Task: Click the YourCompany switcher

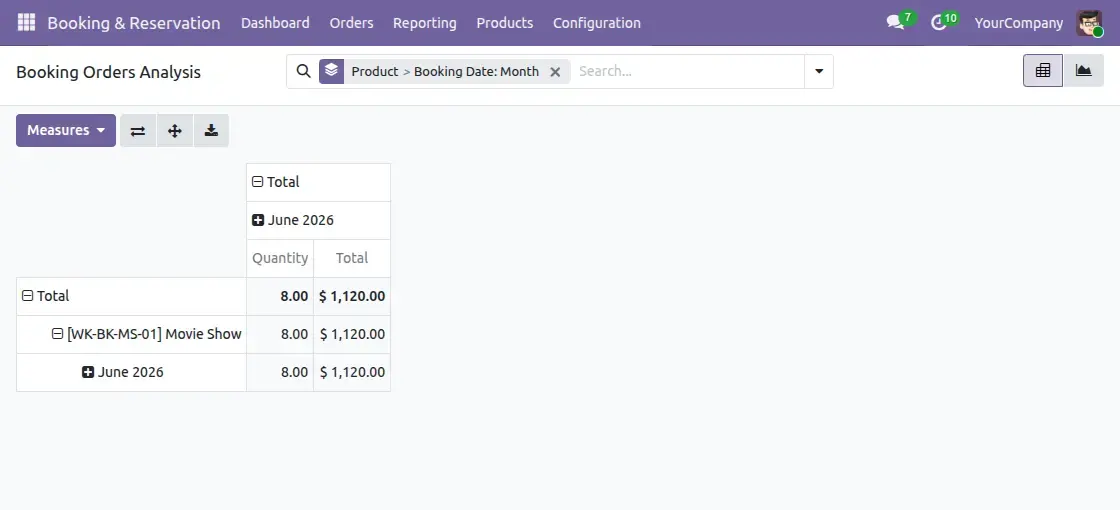Action: point(1019,23)
